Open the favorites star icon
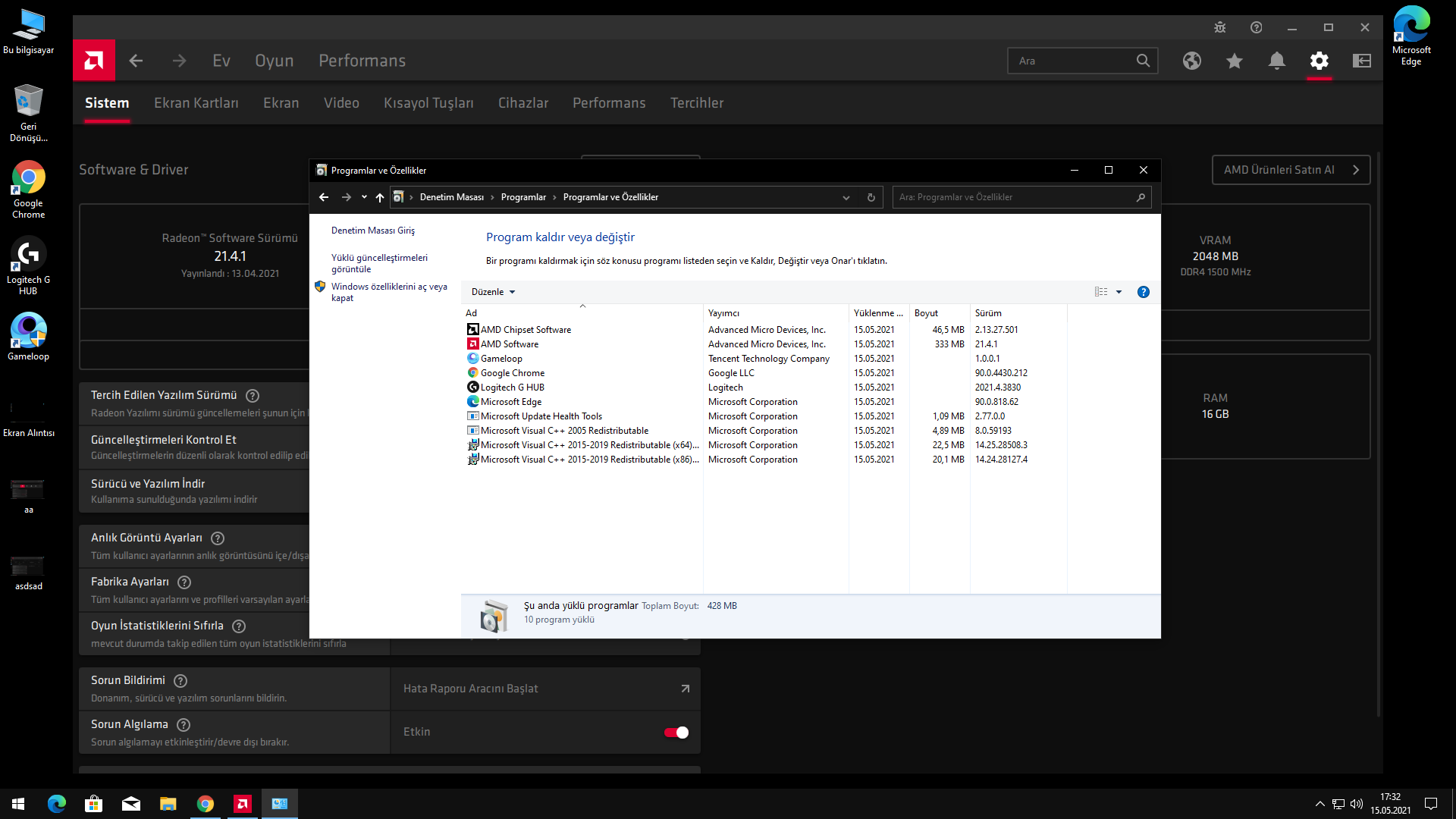The height and width of the screenshot is (819, 1456). [x=1235, y=61]
